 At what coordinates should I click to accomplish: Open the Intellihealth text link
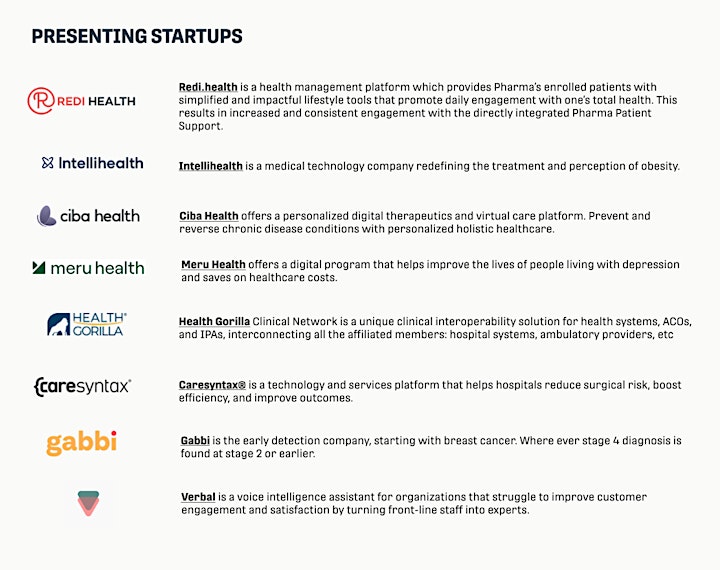[x=210, y=166]
